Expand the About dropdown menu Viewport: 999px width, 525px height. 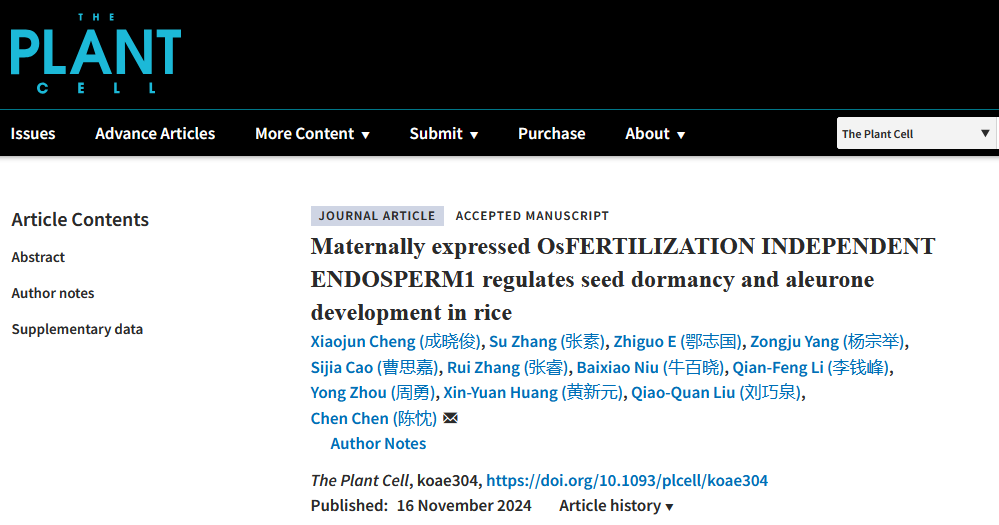point(655,134)
